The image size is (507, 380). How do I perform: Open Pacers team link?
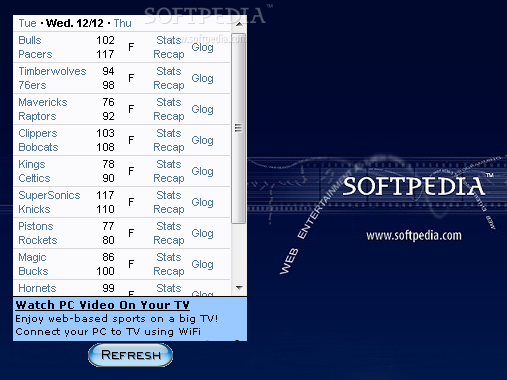35,54
